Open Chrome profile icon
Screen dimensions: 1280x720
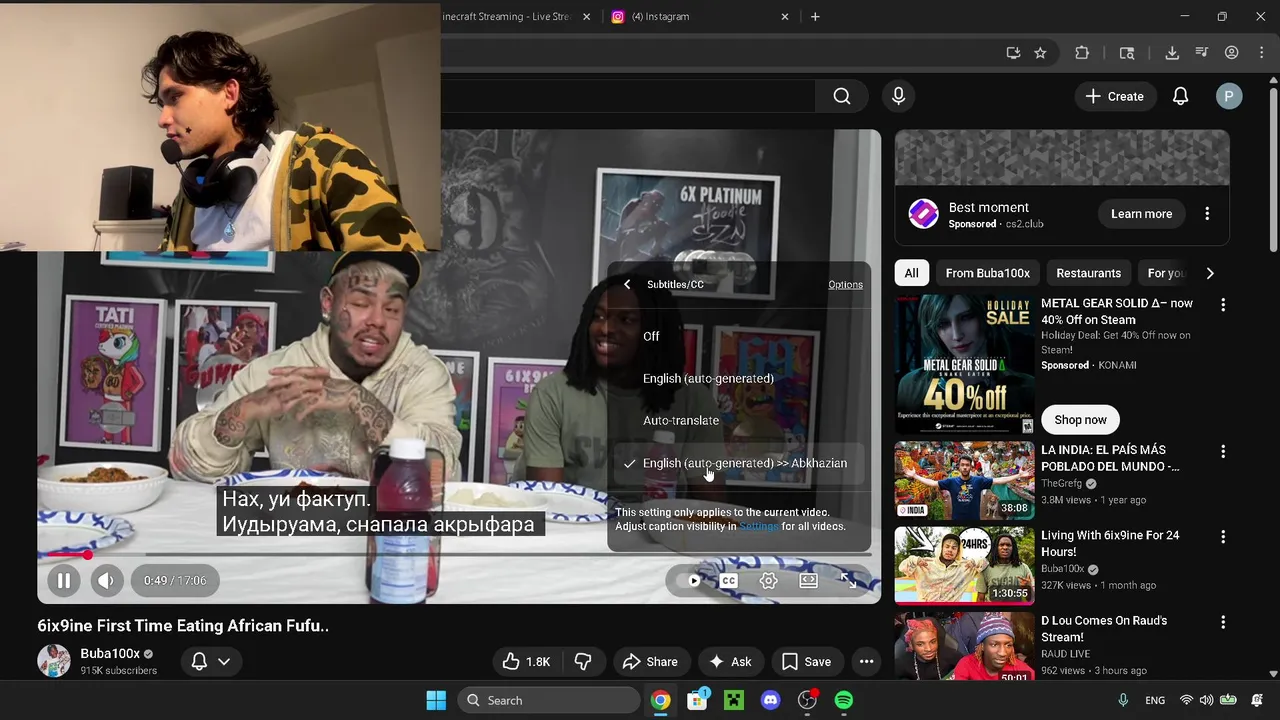(1232, 53)
